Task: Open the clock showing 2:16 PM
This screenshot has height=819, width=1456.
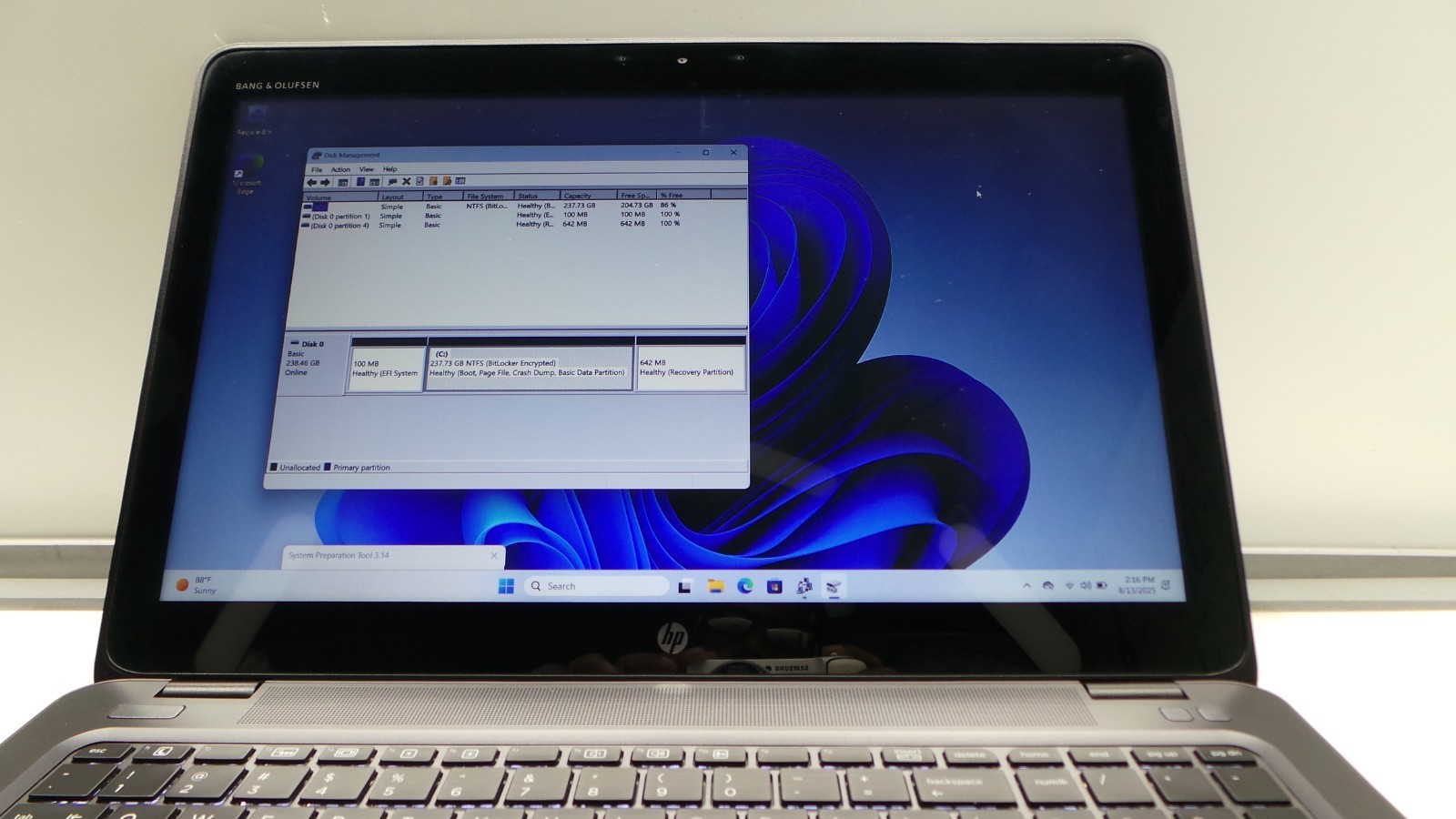Action: click(1137, 584)
